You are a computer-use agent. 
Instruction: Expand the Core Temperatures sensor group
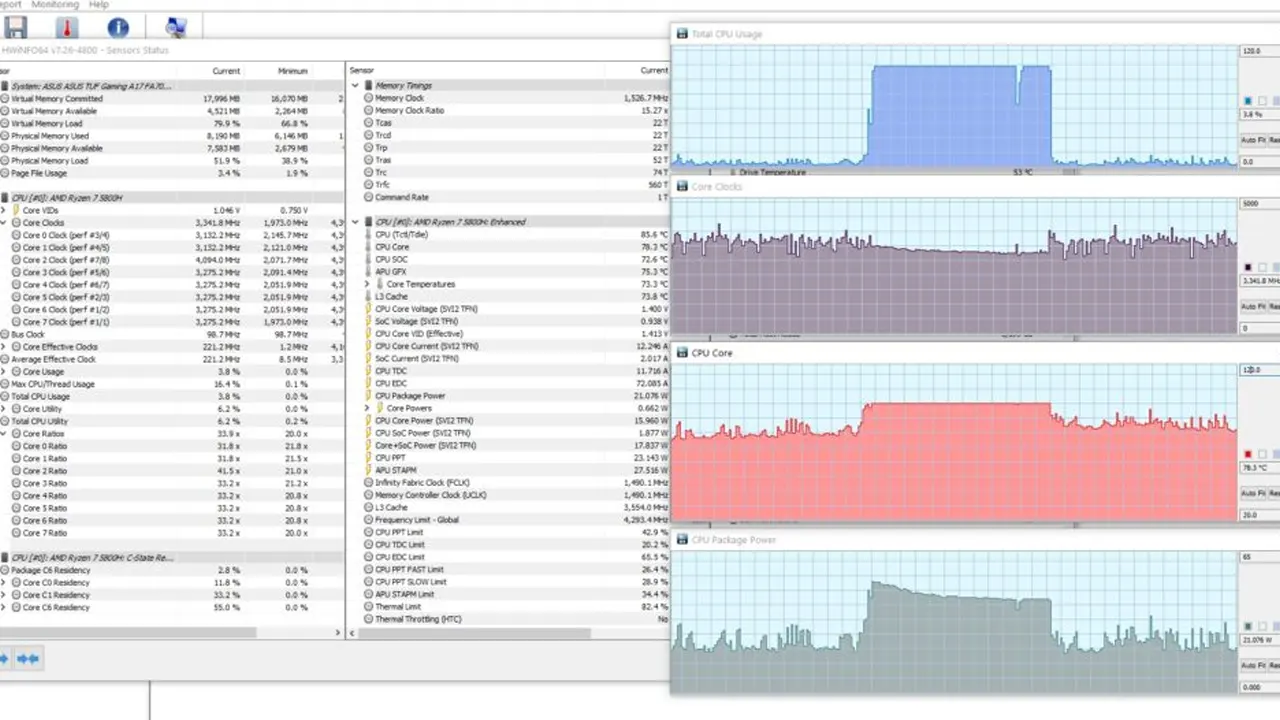click(367, 284)
